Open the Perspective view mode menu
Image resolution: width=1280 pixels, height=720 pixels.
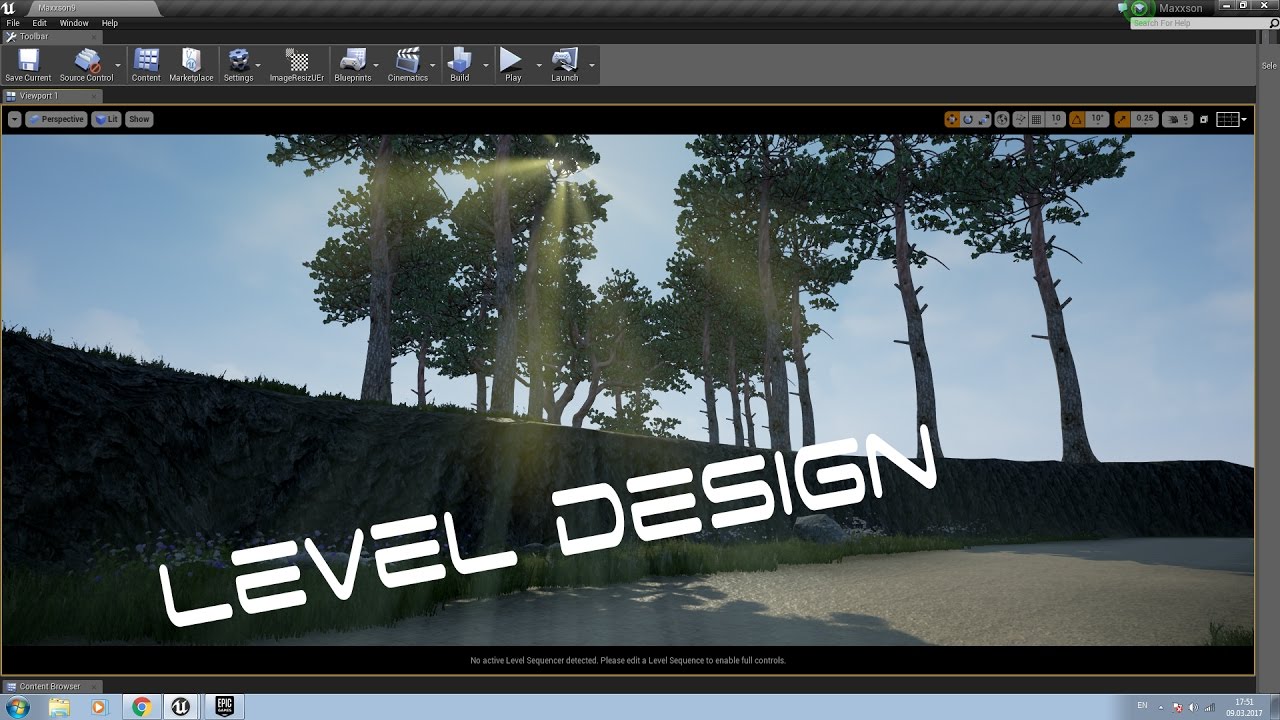[56, 119]
